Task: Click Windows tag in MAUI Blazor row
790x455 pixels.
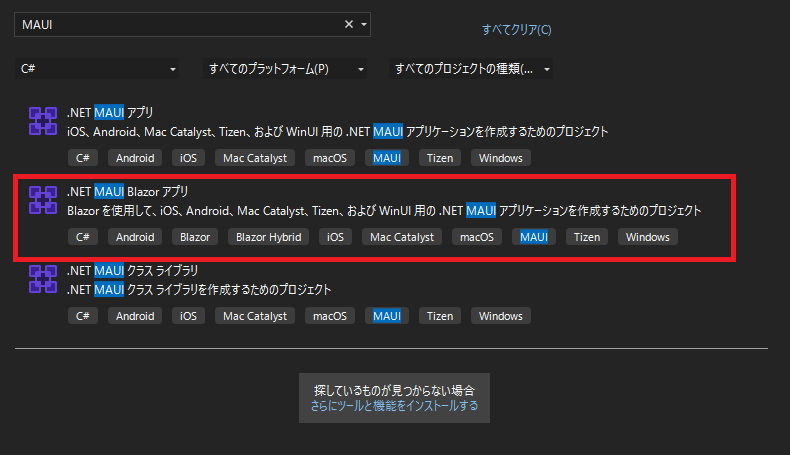Action: pos(648,237)
